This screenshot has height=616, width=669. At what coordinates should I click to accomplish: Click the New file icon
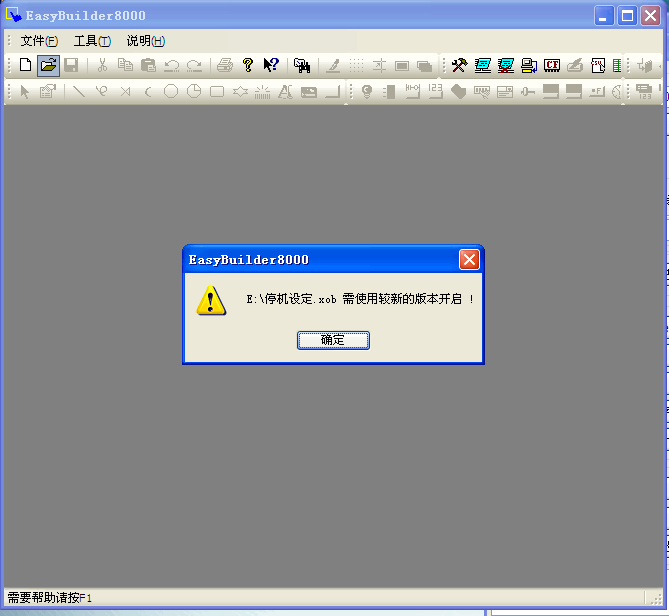tap(26, 66)
